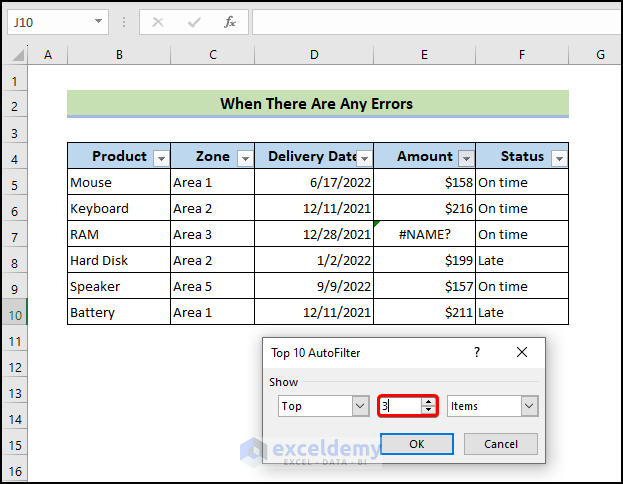The width and height of the screenshot is (623, 484).
Task: Click the Insert Function fx icon
Action: pyautogui.click(x=229, y=21)
